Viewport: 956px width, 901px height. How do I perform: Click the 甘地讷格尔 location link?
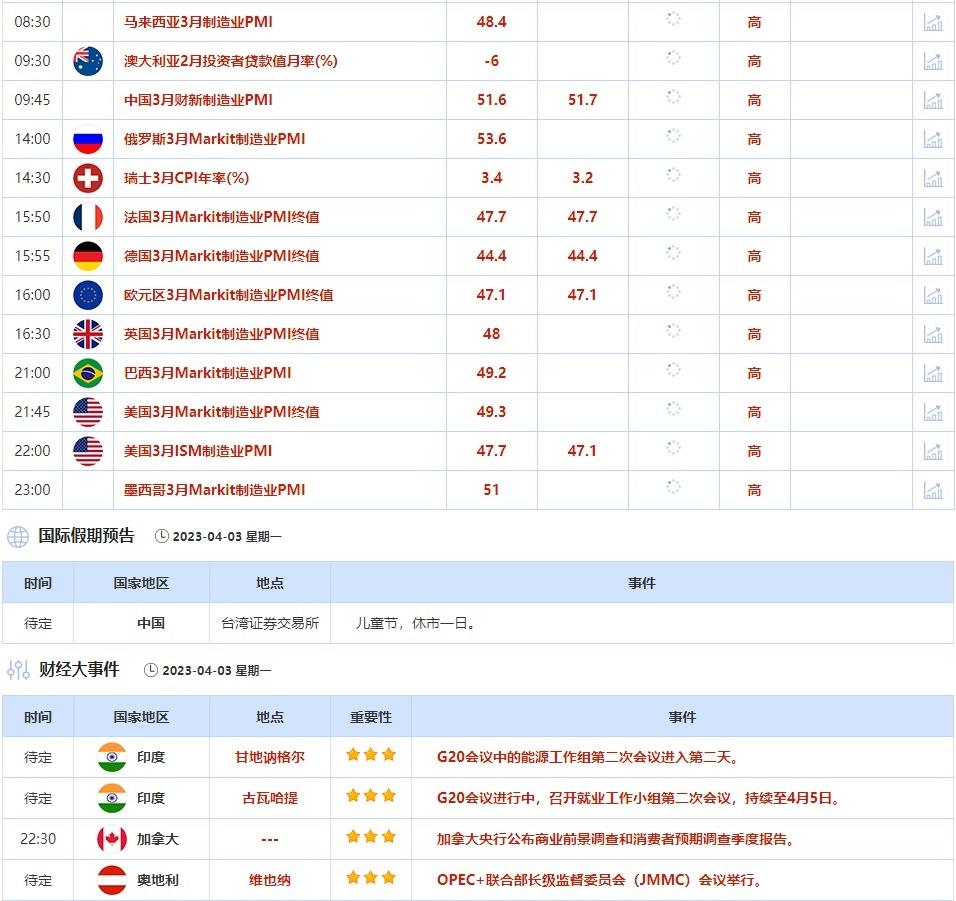coord(269,758)
